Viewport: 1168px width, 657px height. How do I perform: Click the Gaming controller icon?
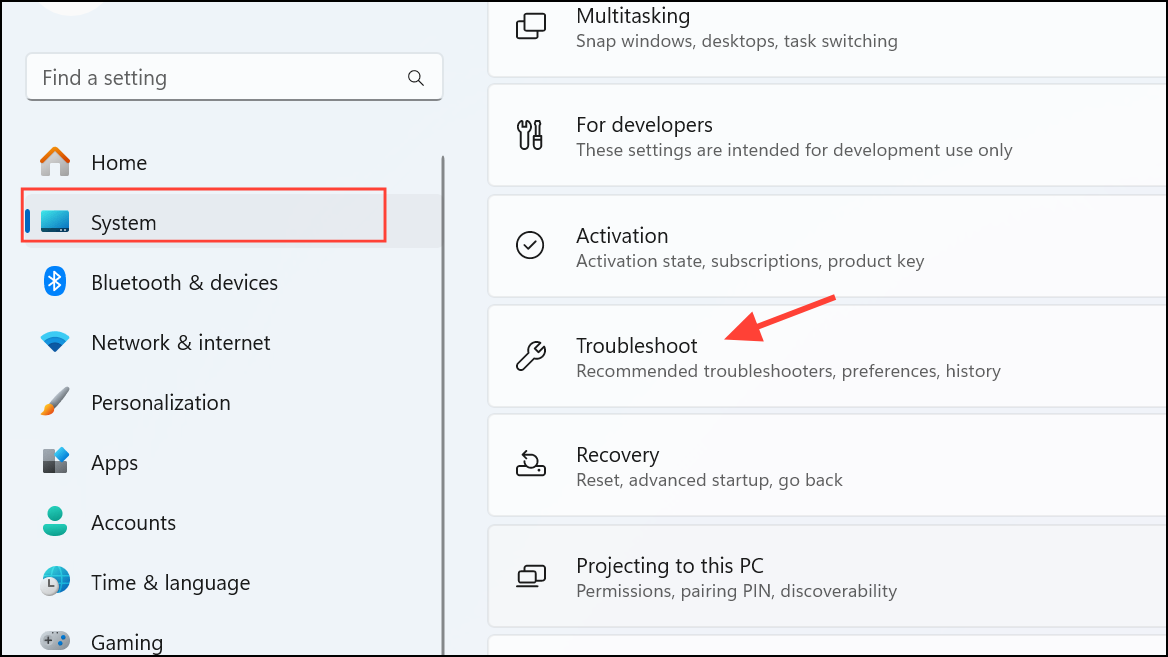click(55, 640)
